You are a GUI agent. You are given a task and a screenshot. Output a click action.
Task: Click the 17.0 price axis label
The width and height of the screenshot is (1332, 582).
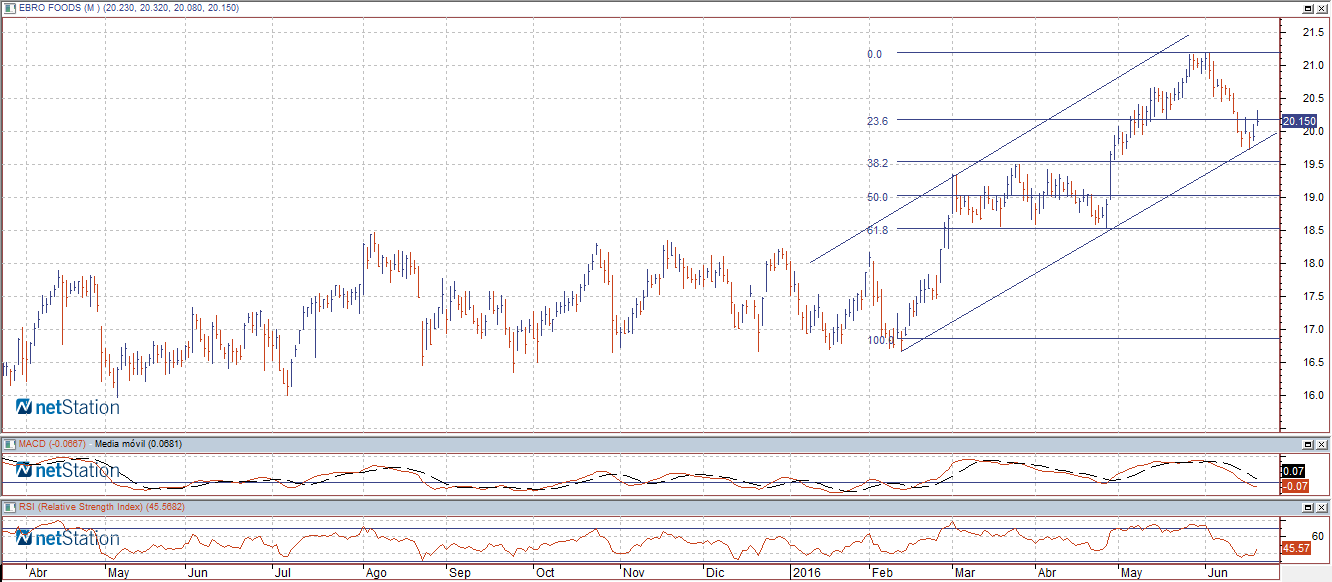(1313, 330)
